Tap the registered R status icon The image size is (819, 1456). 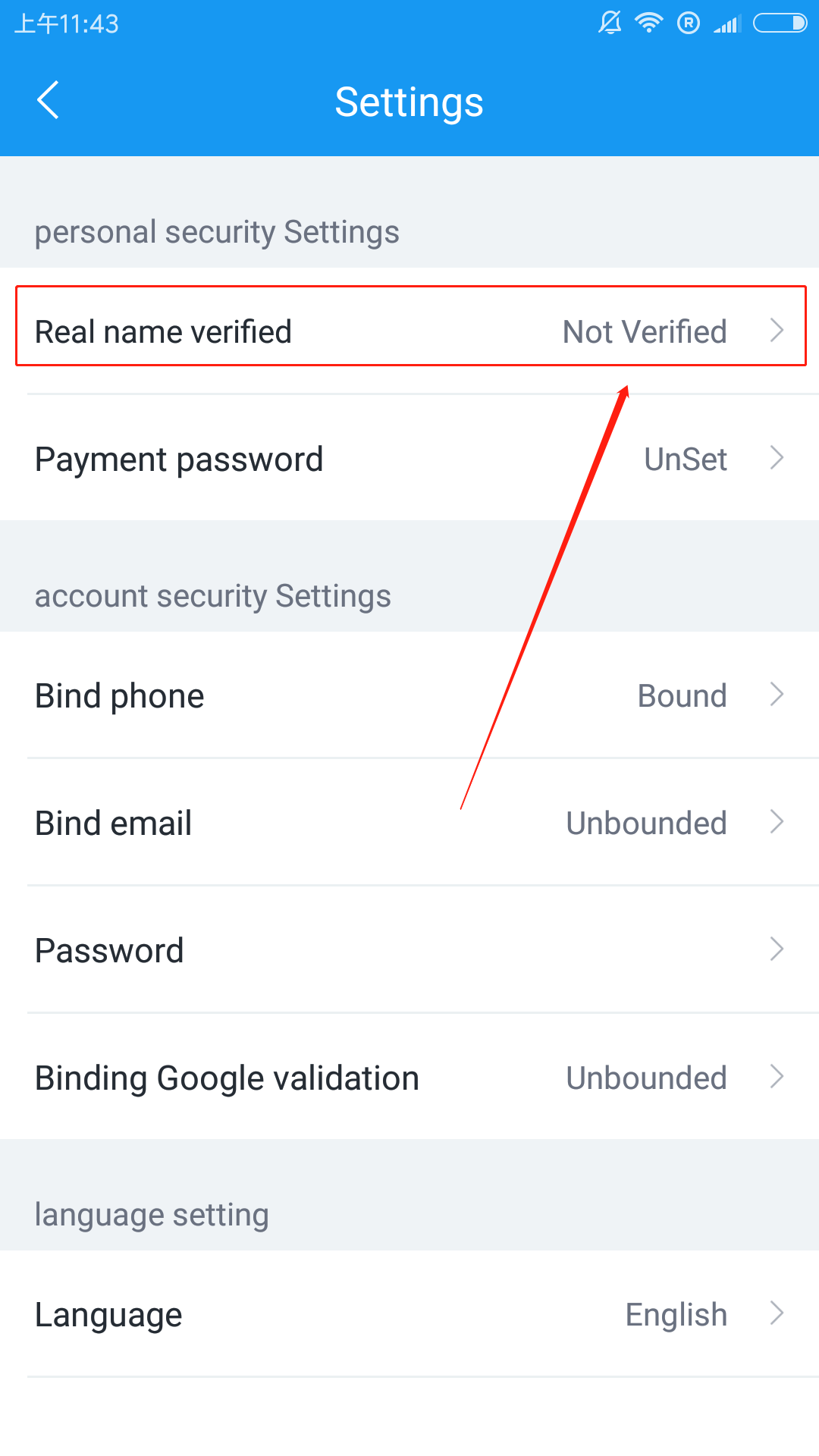[x=689, y=24]
